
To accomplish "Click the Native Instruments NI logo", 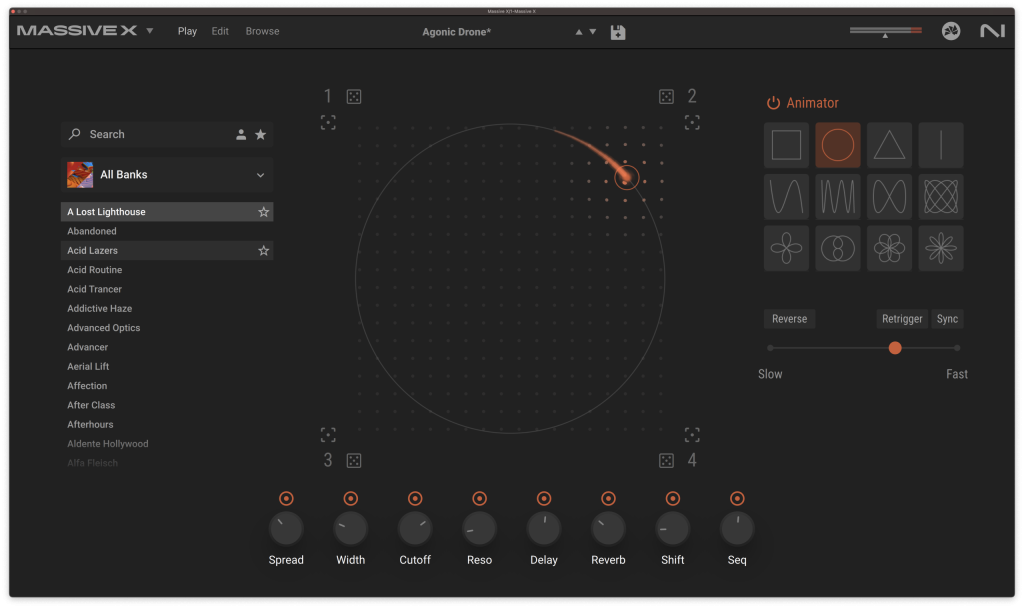I will point(992,31).
